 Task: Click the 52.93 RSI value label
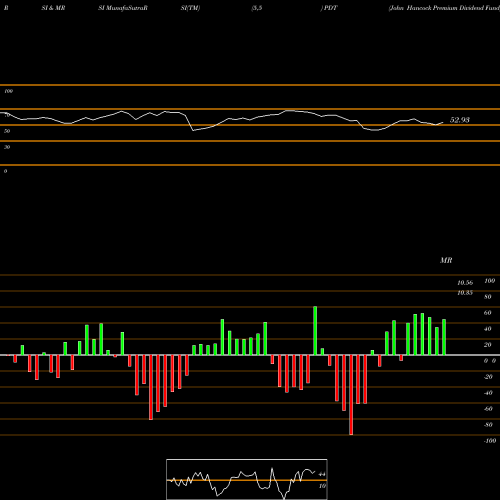(x=459, y=120)
